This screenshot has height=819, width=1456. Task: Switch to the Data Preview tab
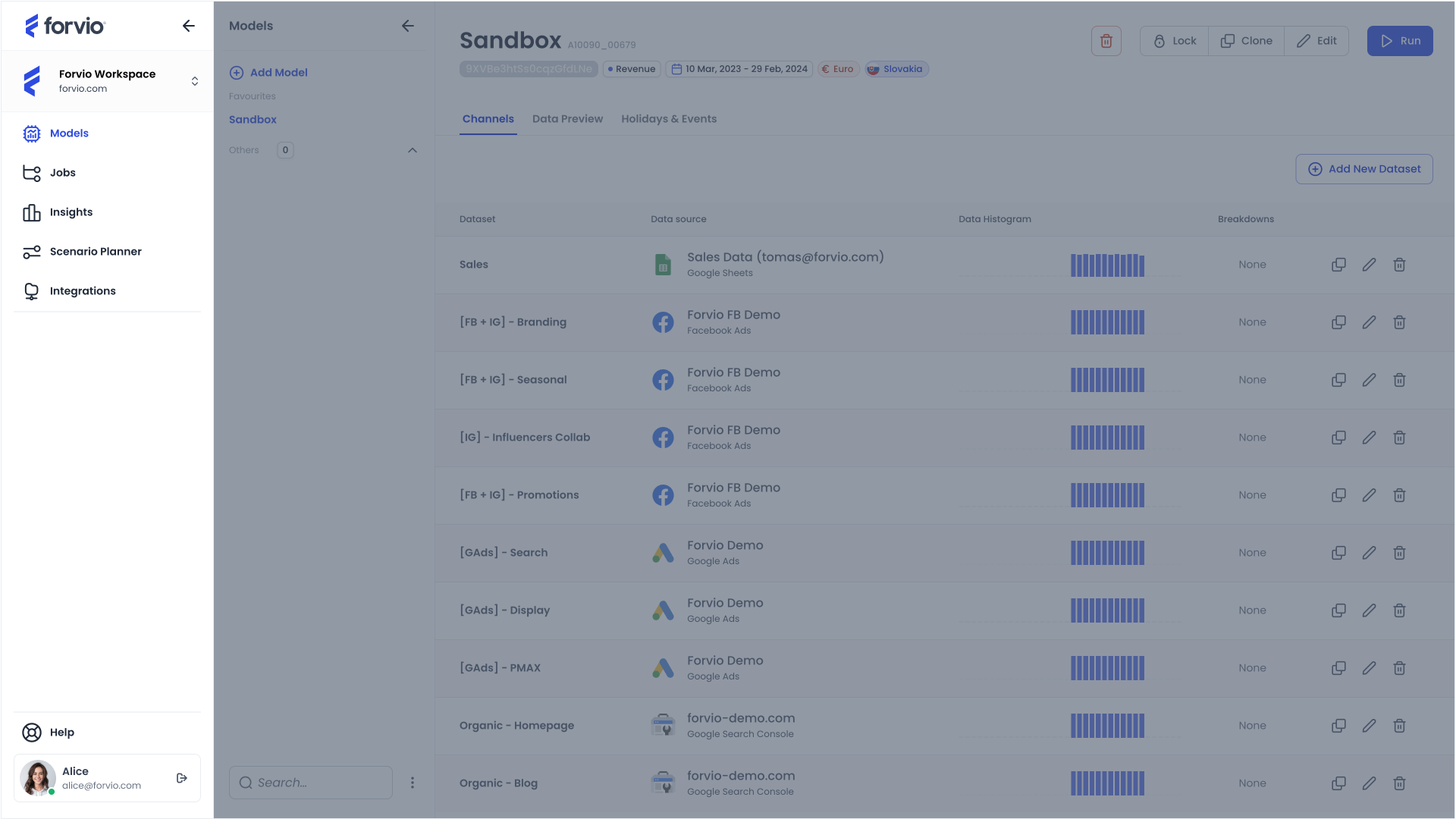click(x=567, y=119)
